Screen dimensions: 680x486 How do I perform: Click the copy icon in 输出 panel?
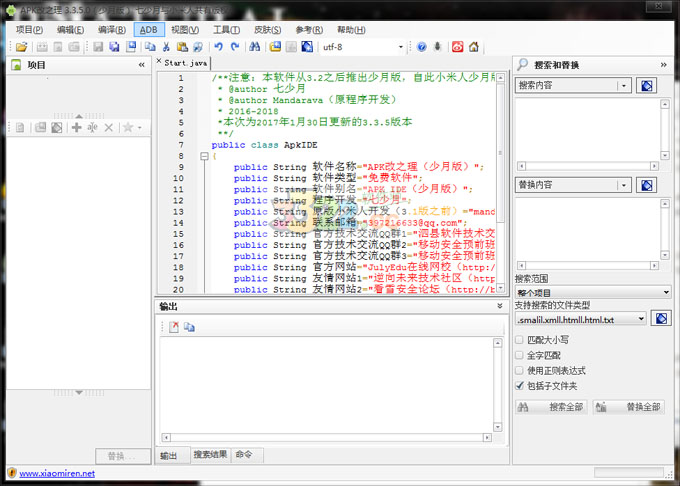click(x=189, y=327)
